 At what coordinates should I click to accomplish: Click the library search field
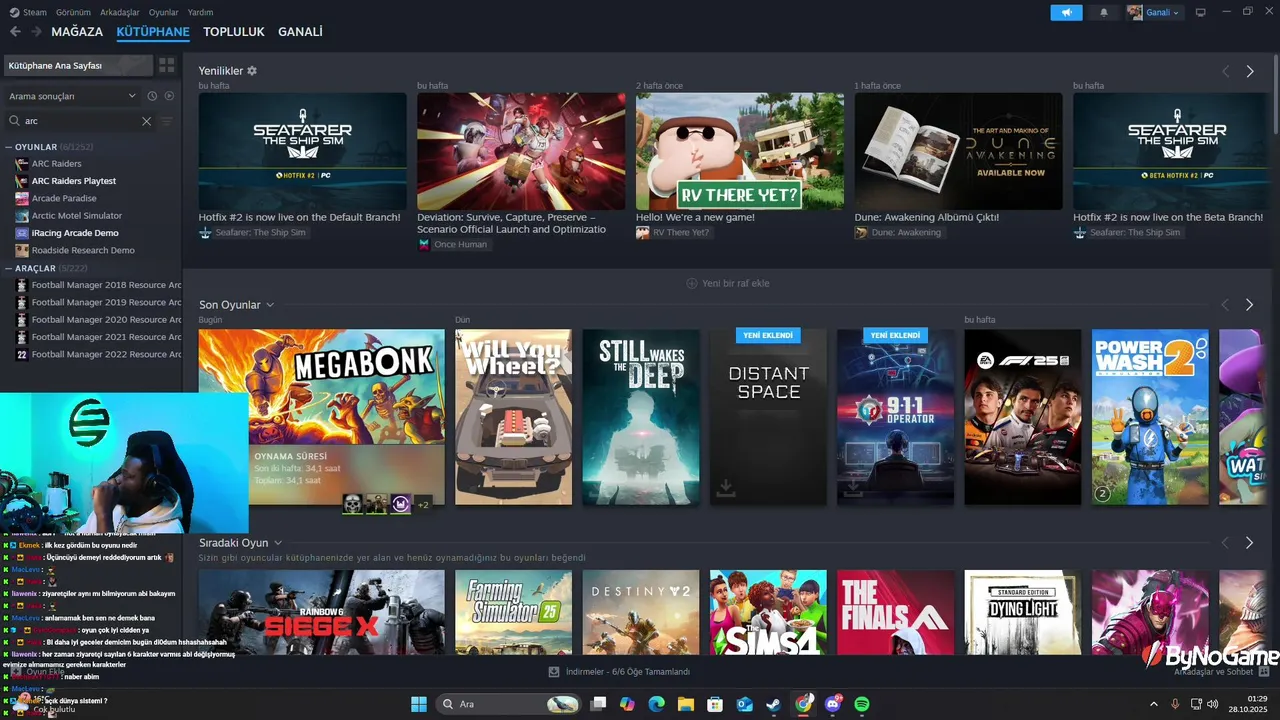[80, 121]
